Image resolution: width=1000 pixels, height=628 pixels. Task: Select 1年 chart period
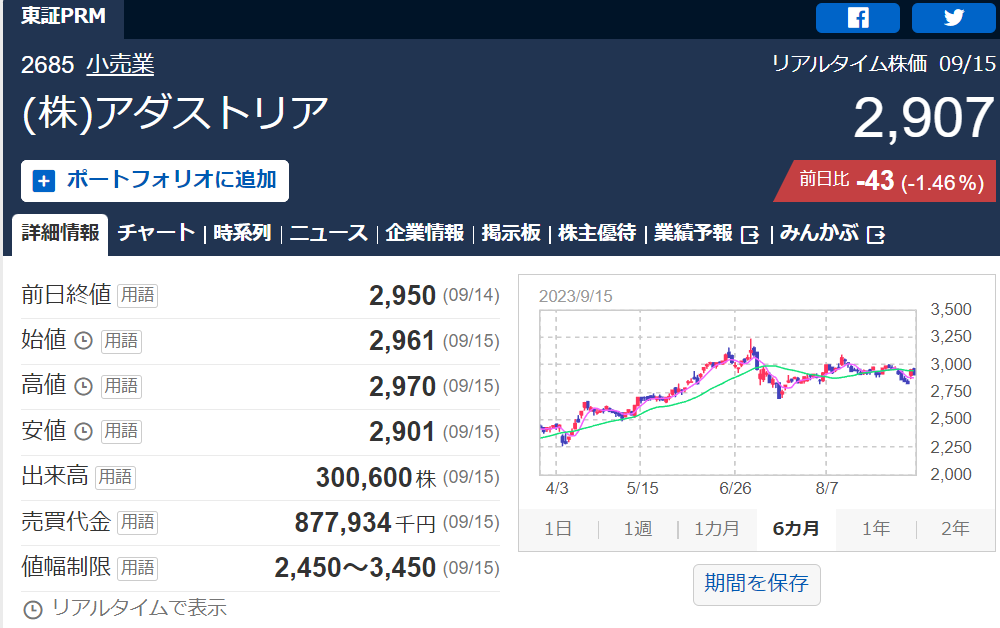click(x=876, y=529)
